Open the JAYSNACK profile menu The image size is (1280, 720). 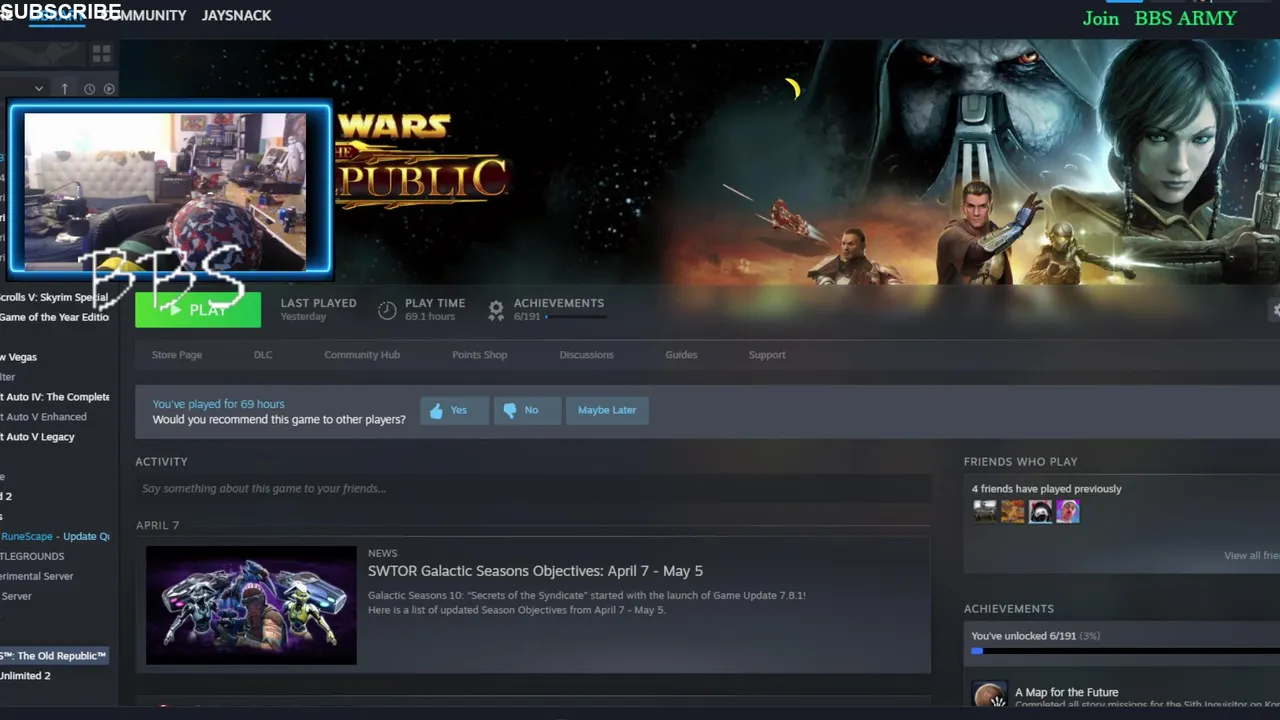tap(236, 15)
